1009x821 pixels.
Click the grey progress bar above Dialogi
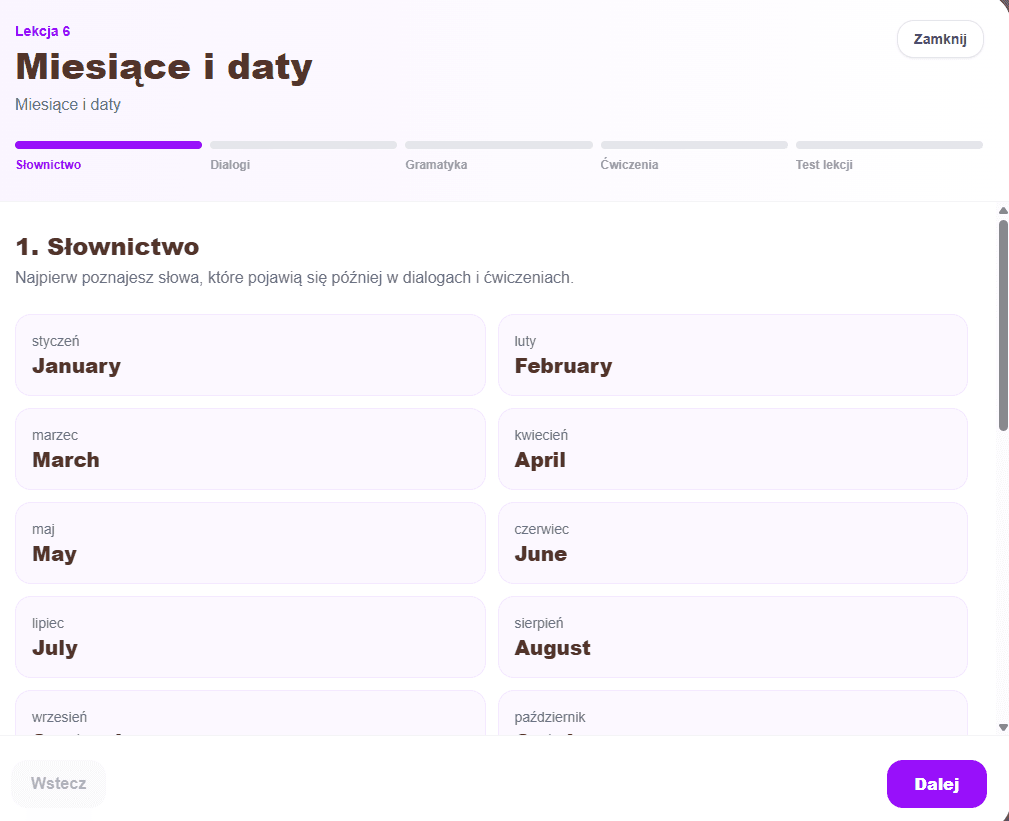[x=304, y=145]
